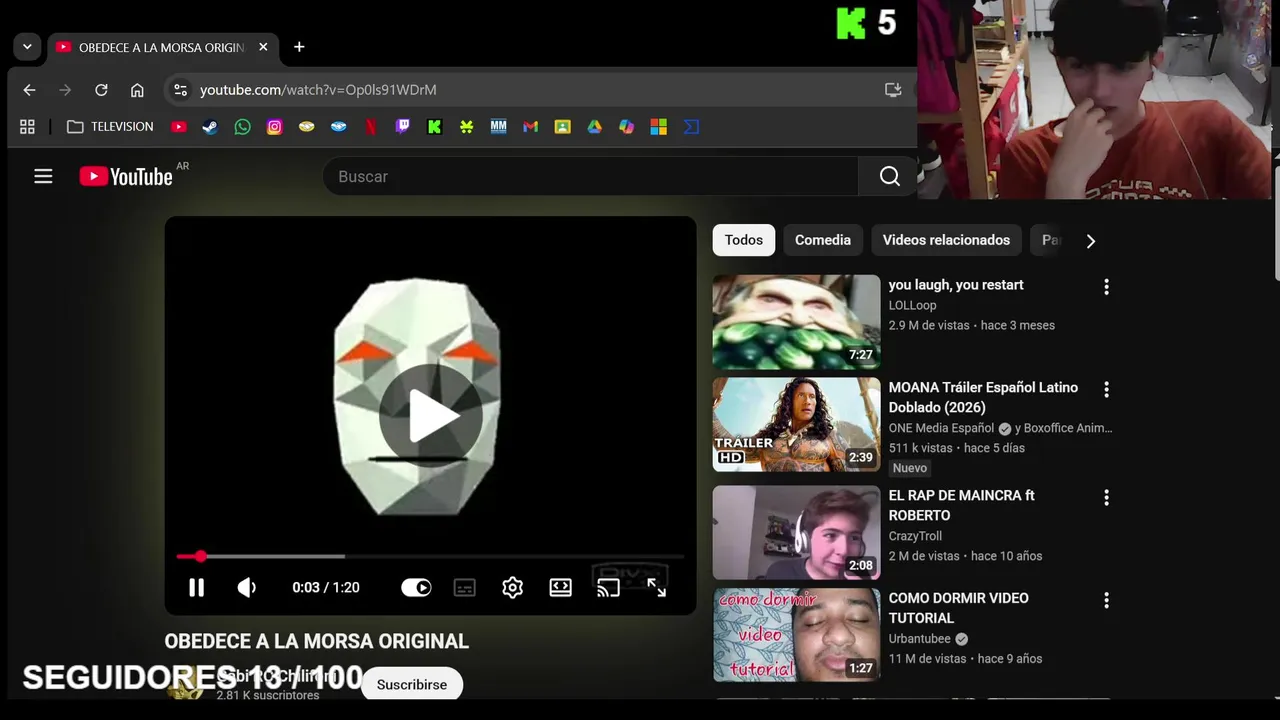Open the WhatsApp bookmark
Screen dimensions: 1280x720
point(242,127)
